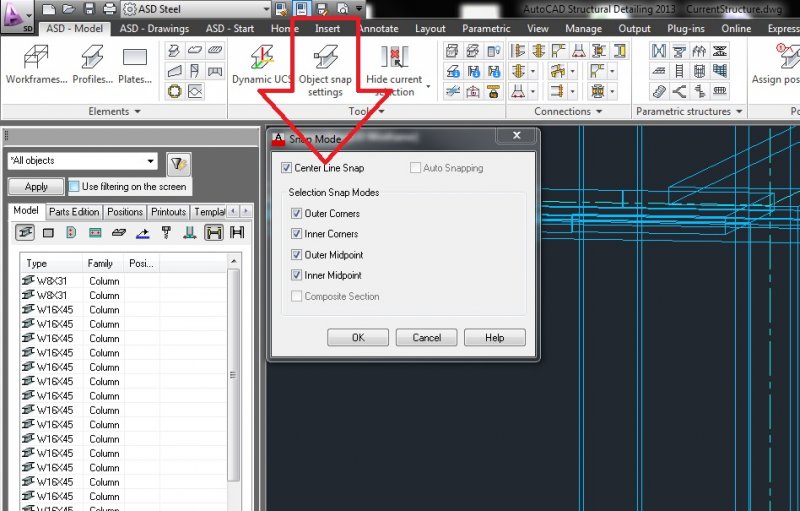
Task: Click the Open folder quick access icon
Action: coord(68,9)
